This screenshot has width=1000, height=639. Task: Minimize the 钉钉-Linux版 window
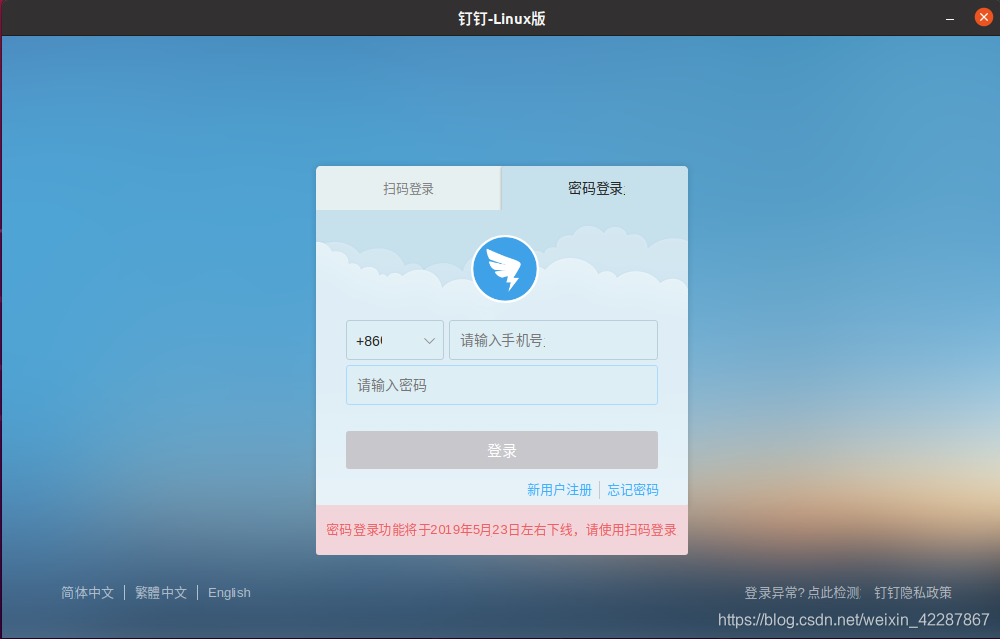pyautogui.click(x=950, y=18)
